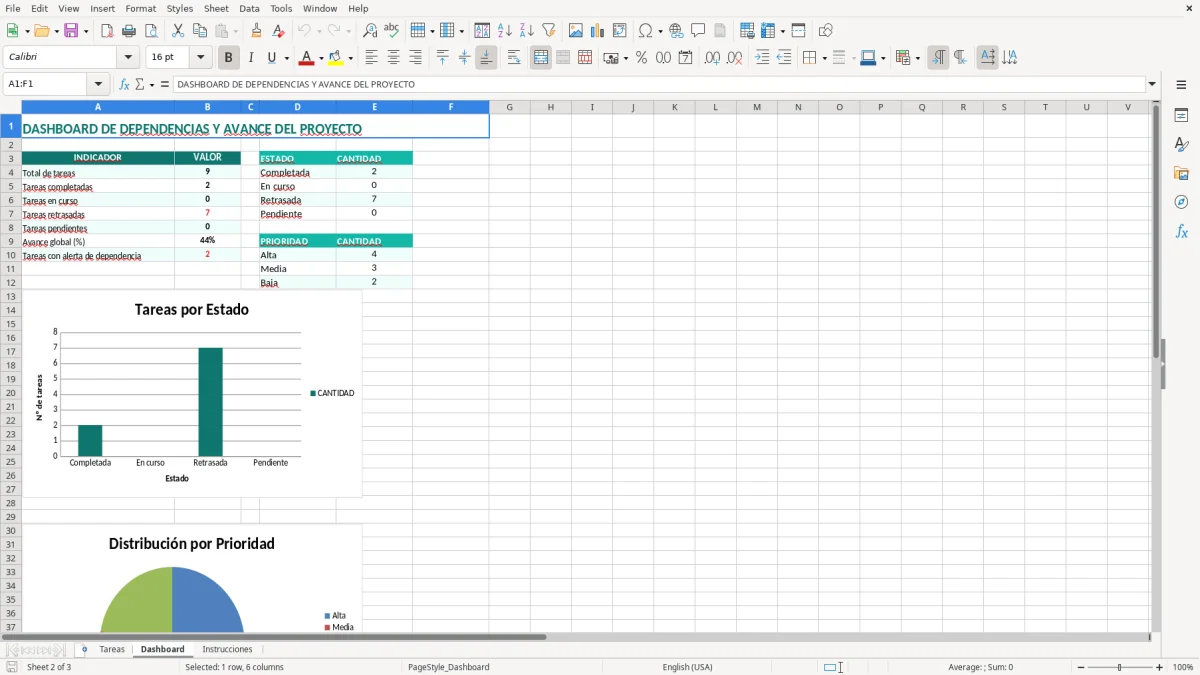Click the Insert Pivot Table icon
This screenshot has width=1200, height=675.
click(620, 31)
